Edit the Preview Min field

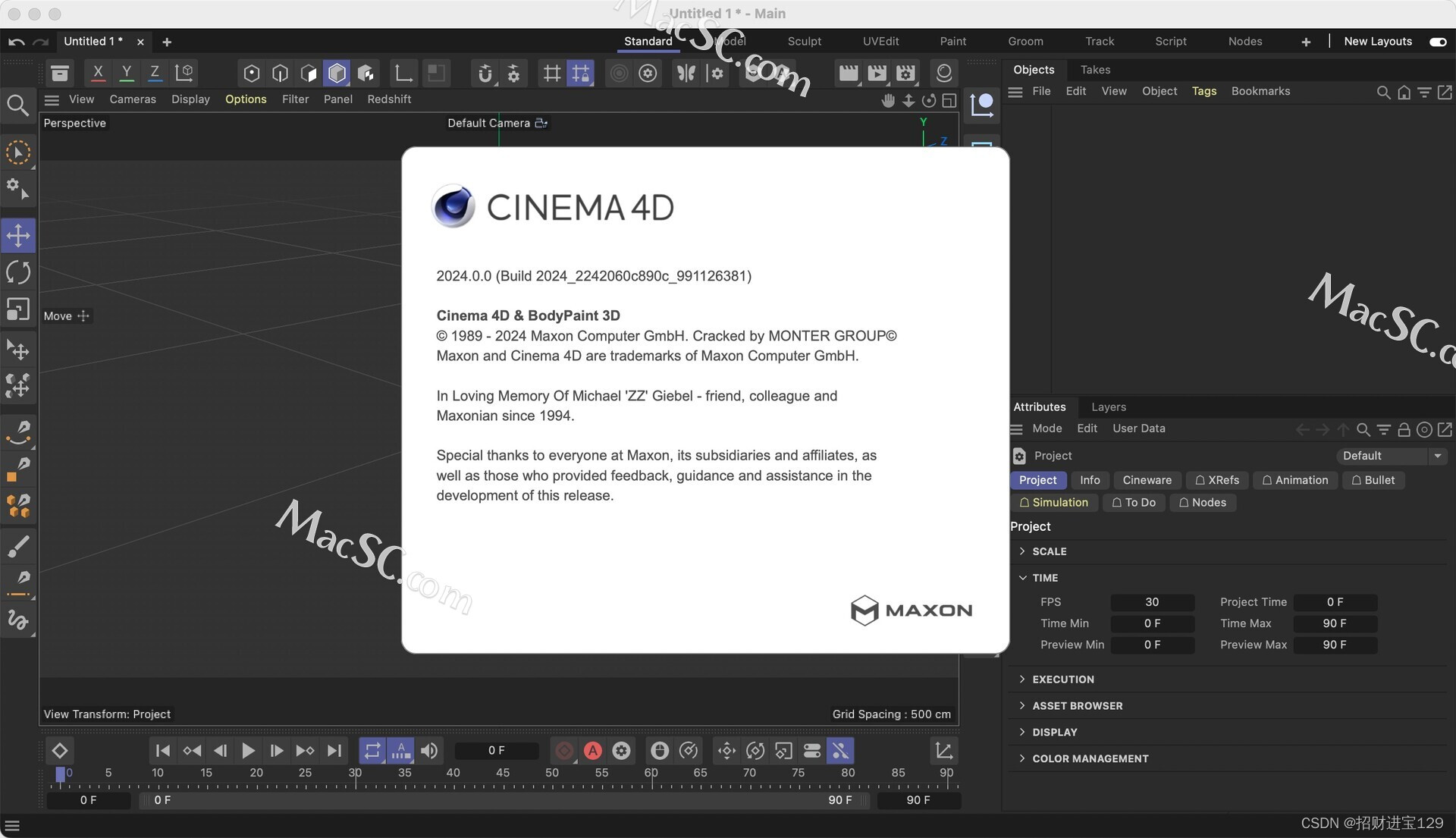pyautogui.click(x=1152, y=645)
